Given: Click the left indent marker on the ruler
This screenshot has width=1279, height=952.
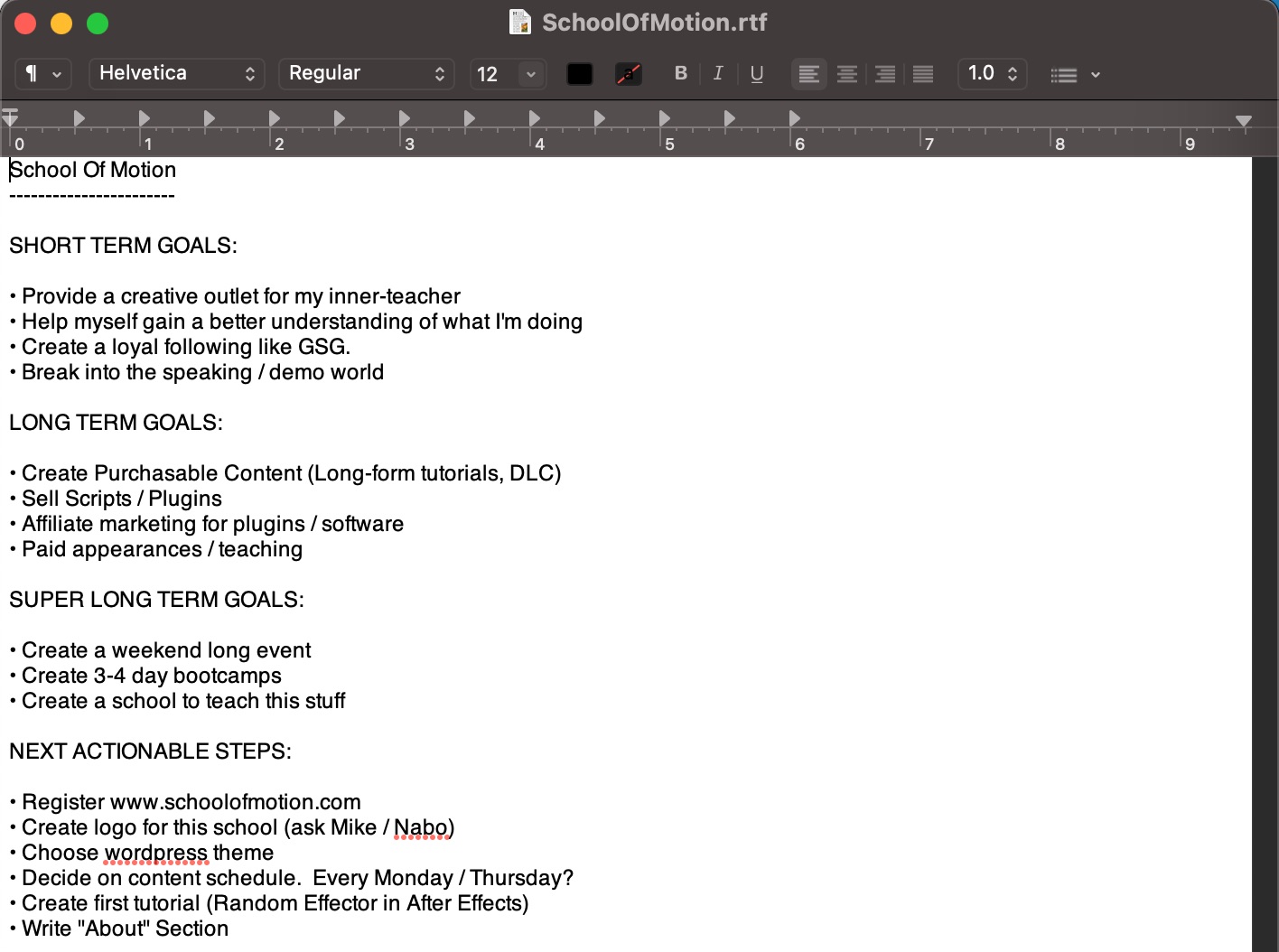Looking at the screenshot, I should 10,117.
